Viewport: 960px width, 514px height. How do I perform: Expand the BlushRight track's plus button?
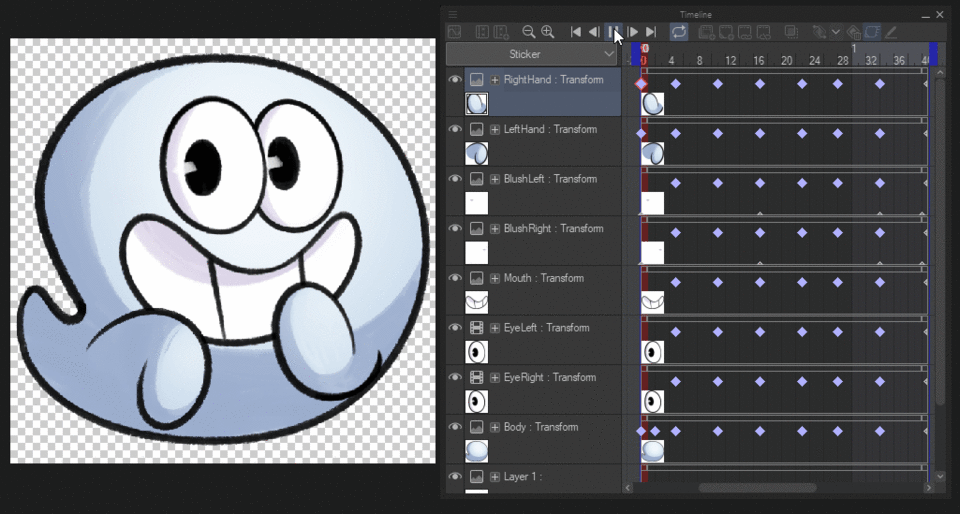[495, 229]
